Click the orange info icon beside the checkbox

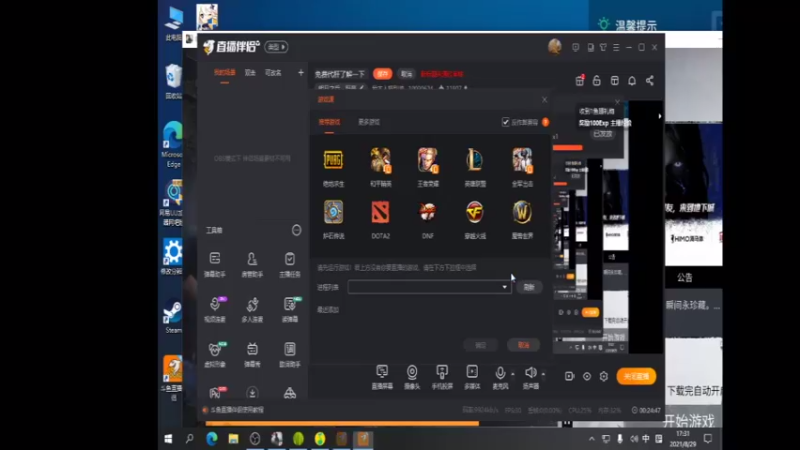coord(545,122)
